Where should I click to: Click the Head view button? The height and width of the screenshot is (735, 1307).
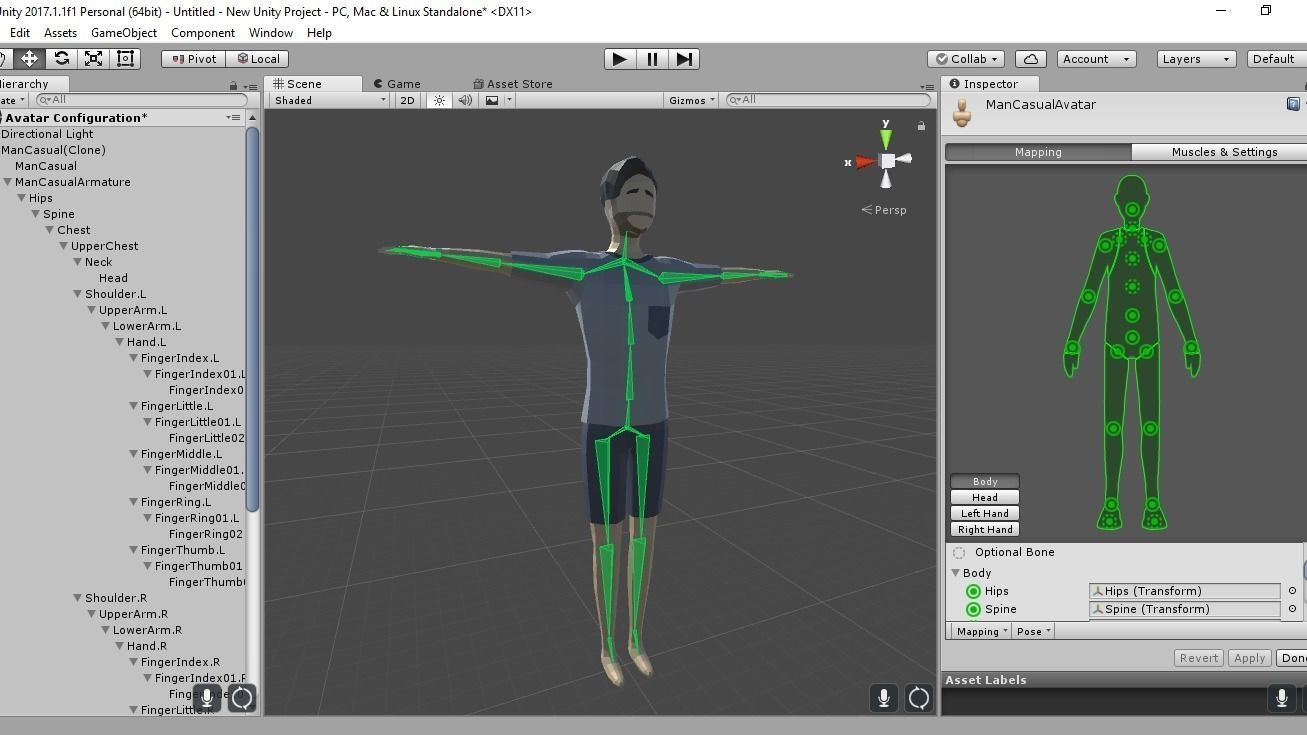(x=985, y=497)
